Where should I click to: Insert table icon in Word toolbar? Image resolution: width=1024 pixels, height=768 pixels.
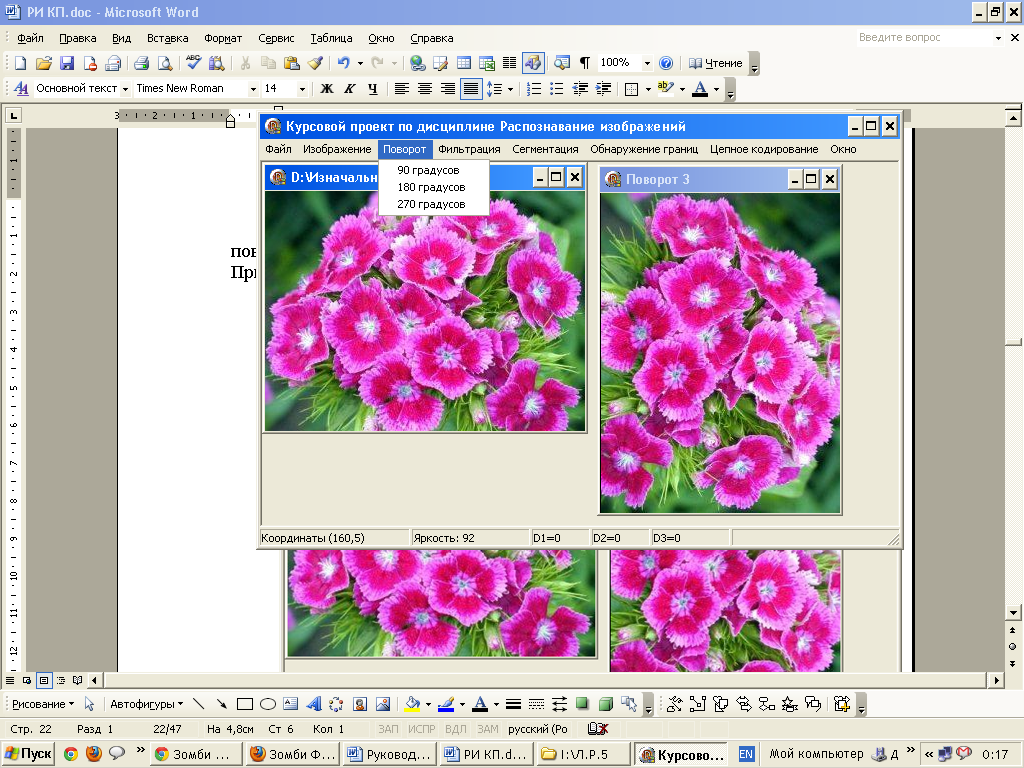pyautogui.click(x=464, y=63)
